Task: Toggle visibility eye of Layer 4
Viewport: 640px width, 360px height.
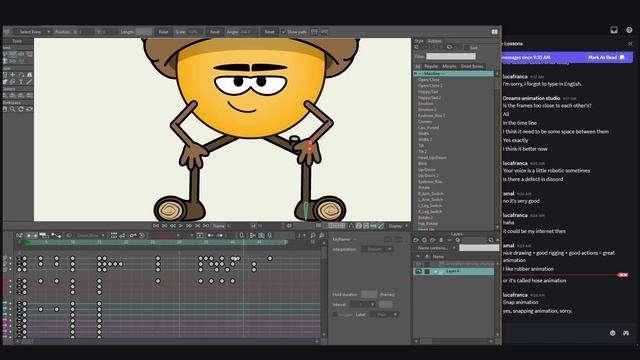Action: 418,271
